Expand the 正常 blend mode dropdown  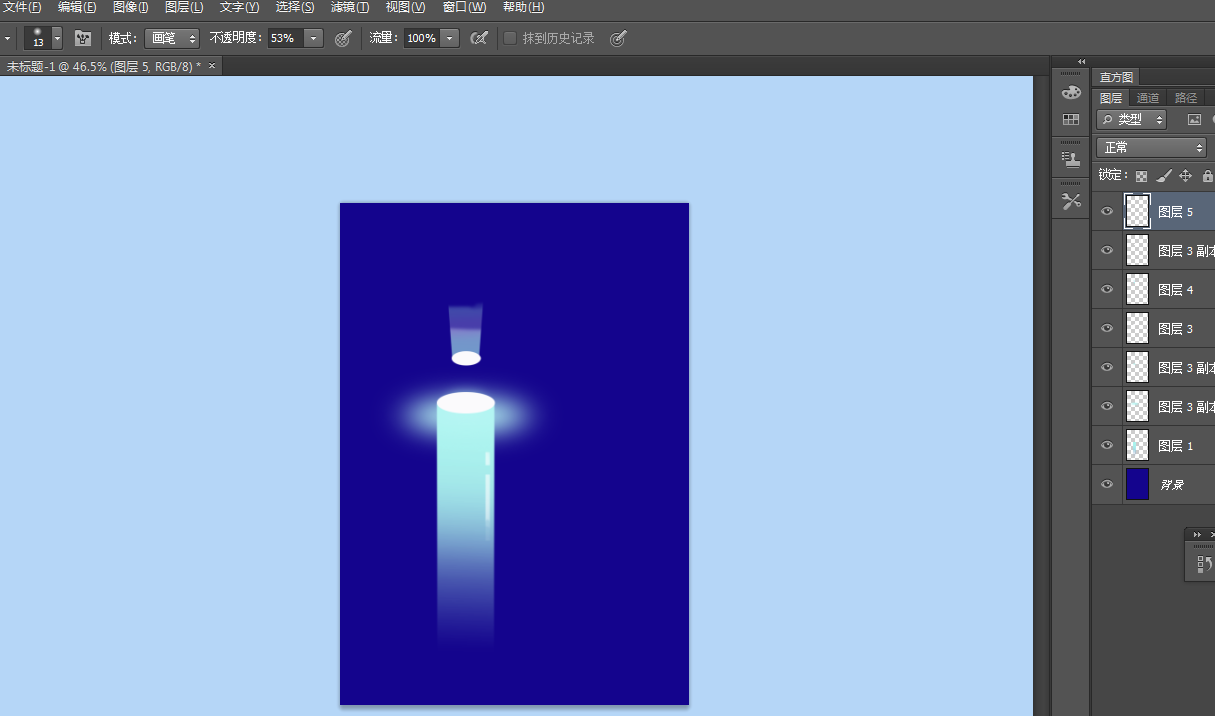pyautogui.click(x=1151, y=147)
